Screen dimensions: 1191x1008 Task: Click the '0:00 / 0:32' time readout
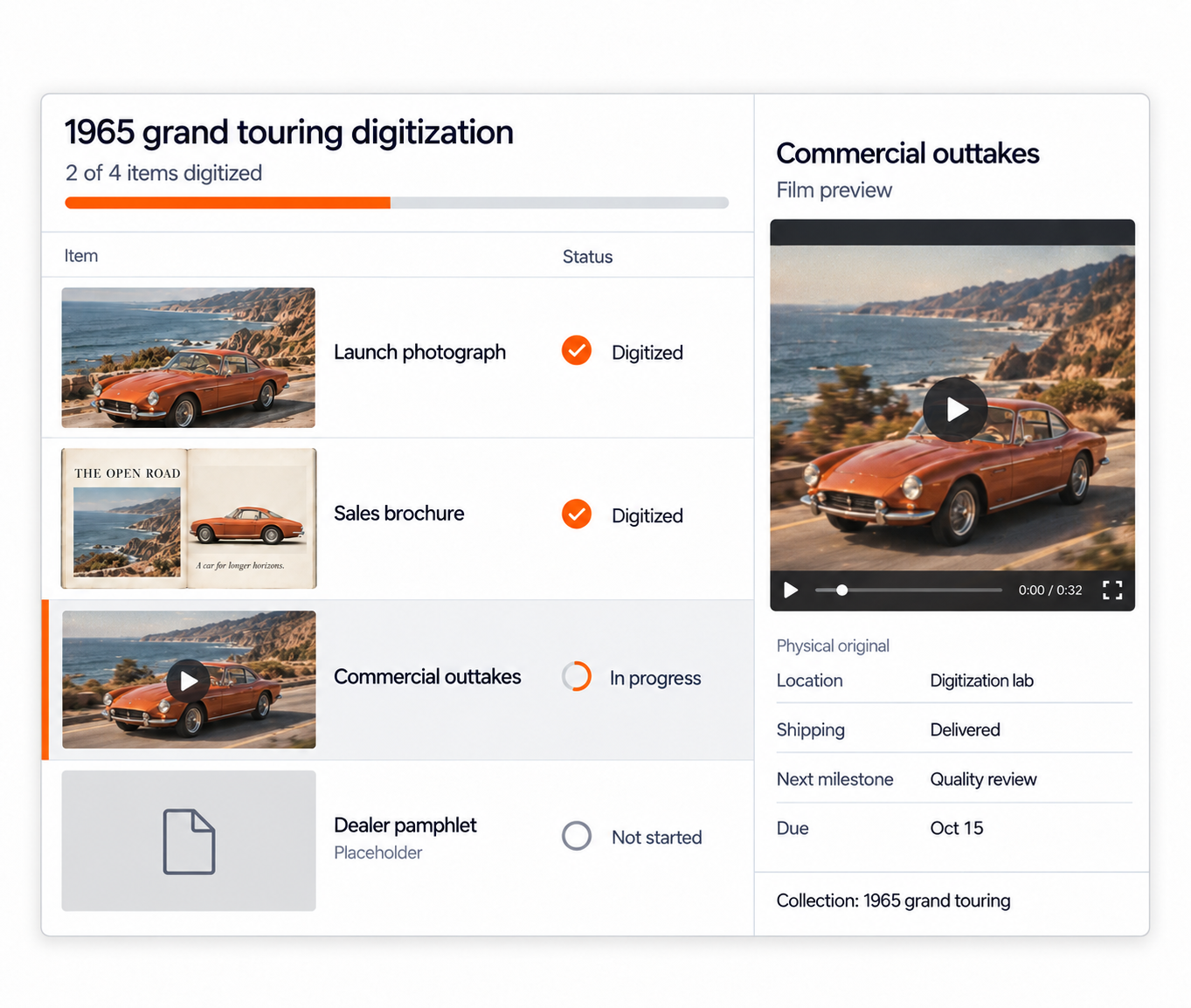1050,590
